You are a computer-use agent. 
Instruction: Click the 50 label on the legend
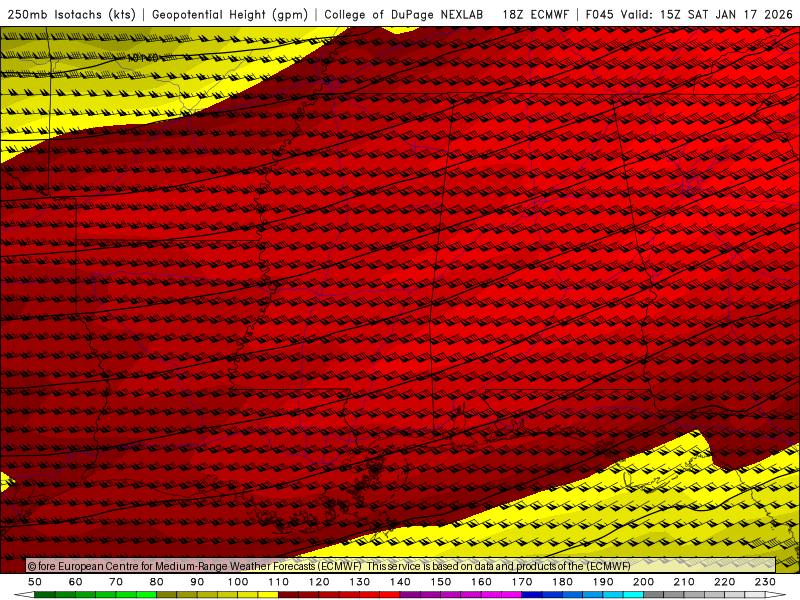click(35, 582)
